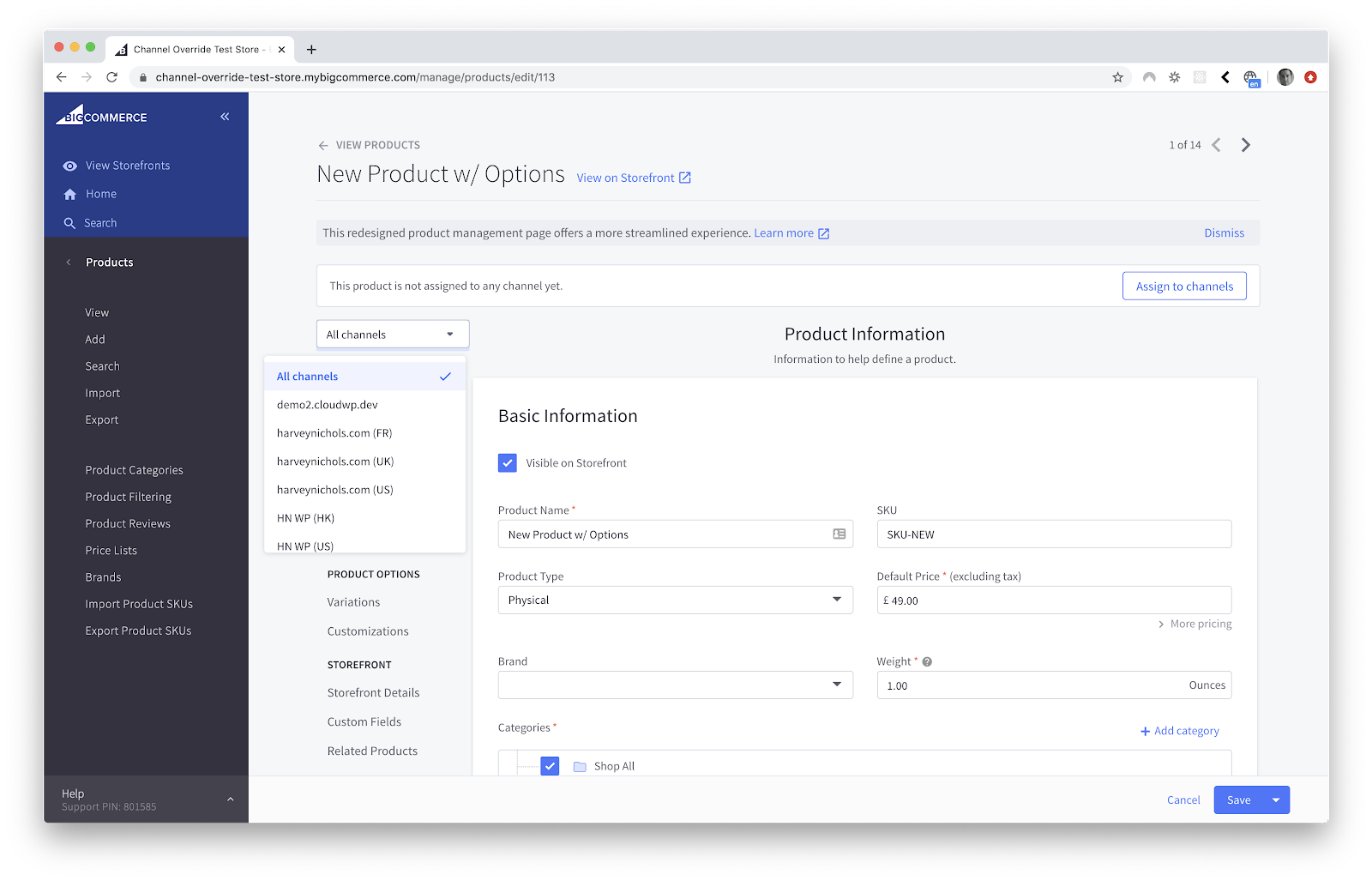The height and width of the screenshot is (881, 1372).
Task: Click the external link icon beside Learn more
Action: [x=824, y=233]
